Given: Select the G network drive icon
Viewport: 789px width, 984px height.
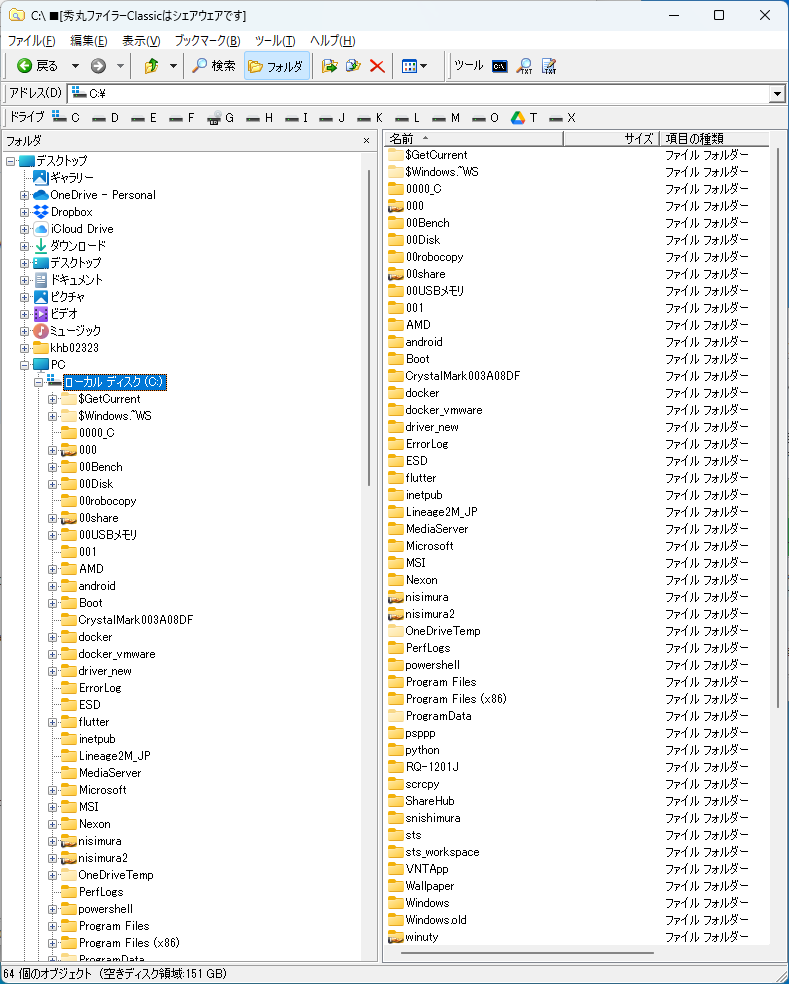Looking at the screenshot, I should [x=220, y=117].
